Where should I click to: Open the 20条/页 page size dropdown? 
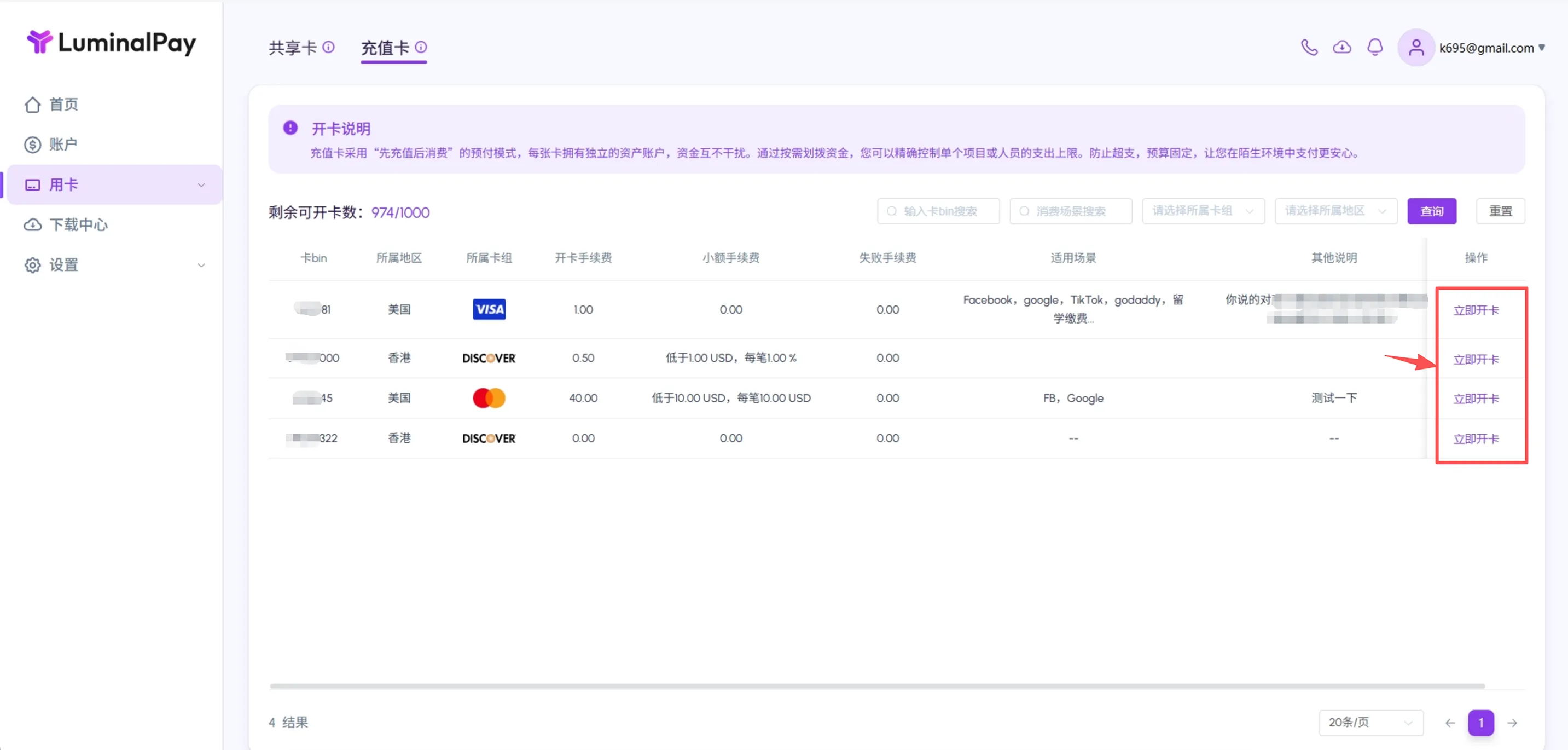[1371, 723]
